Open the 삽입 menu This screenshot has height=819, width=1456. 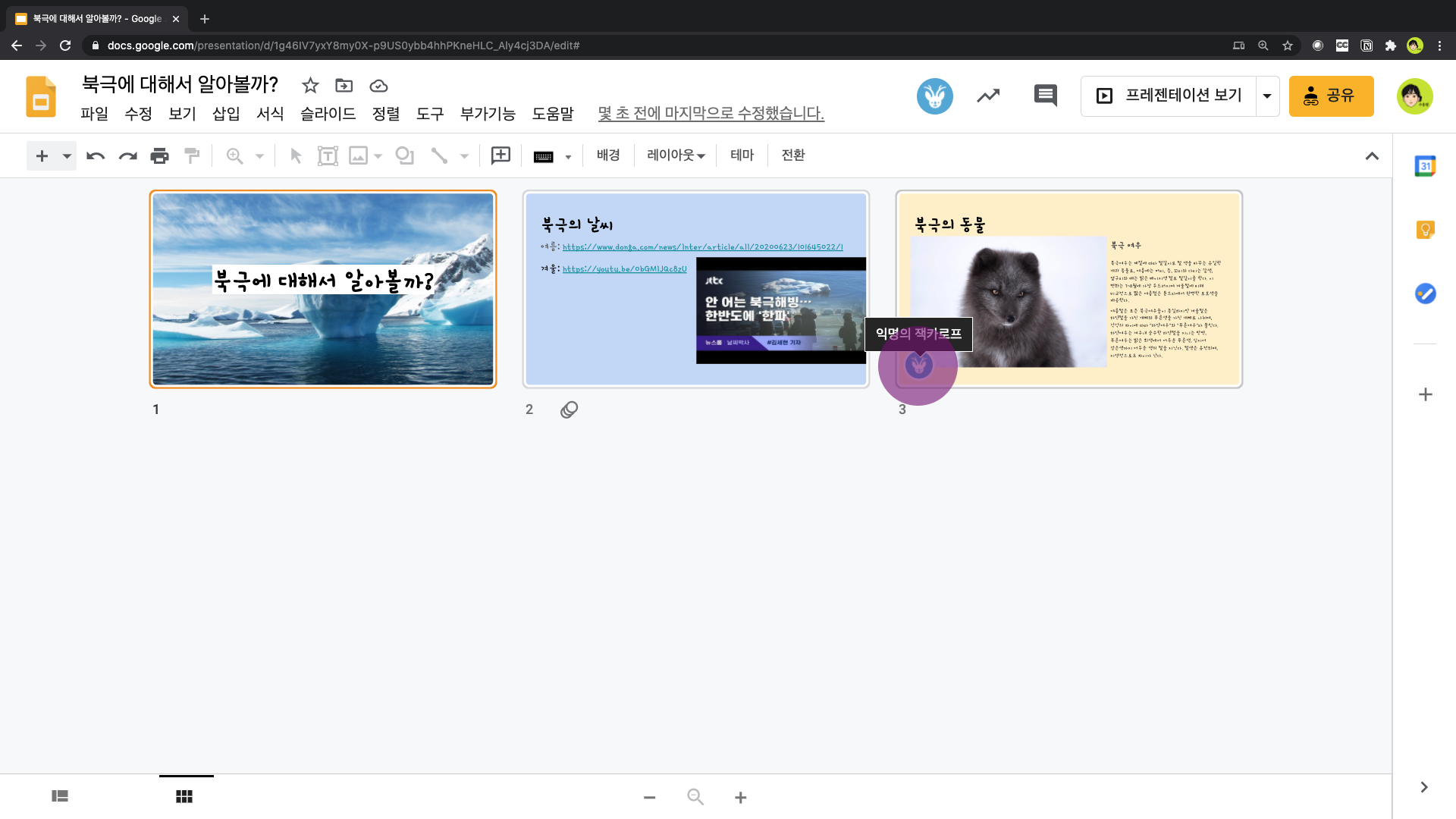coord(226,114)
